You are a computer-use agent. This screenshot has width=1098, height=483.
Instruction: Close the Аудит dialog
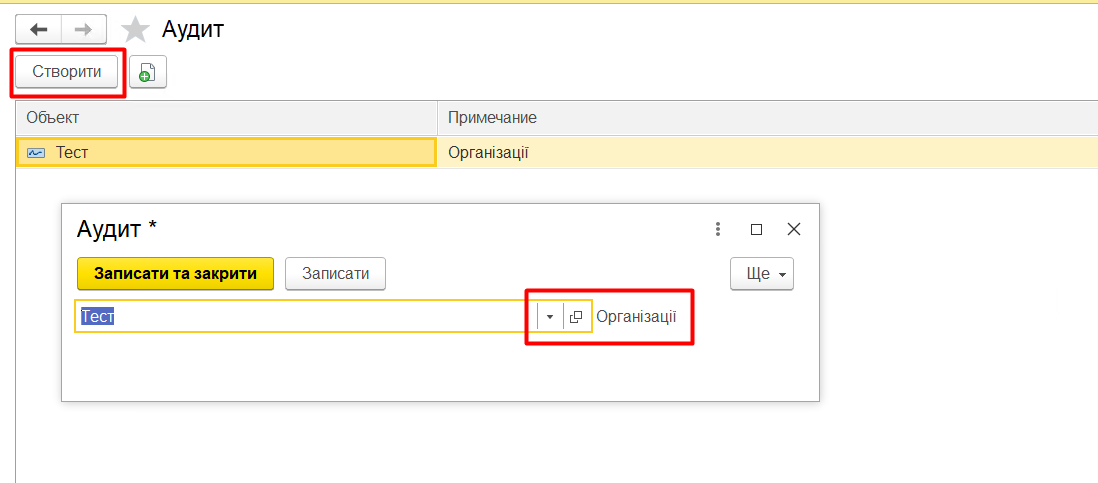794,229
